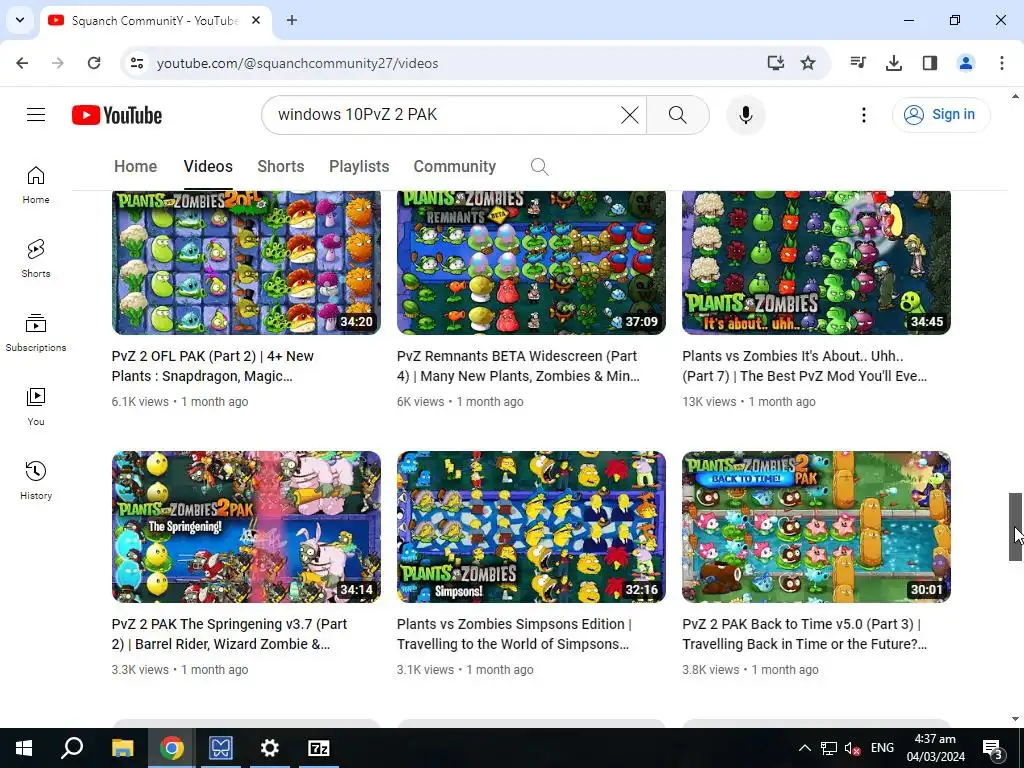Go to Home in left sidebar
Image resolution: width=1024 pixels, height=768 pixels.
pyautogui.click(x=36, y=185)
